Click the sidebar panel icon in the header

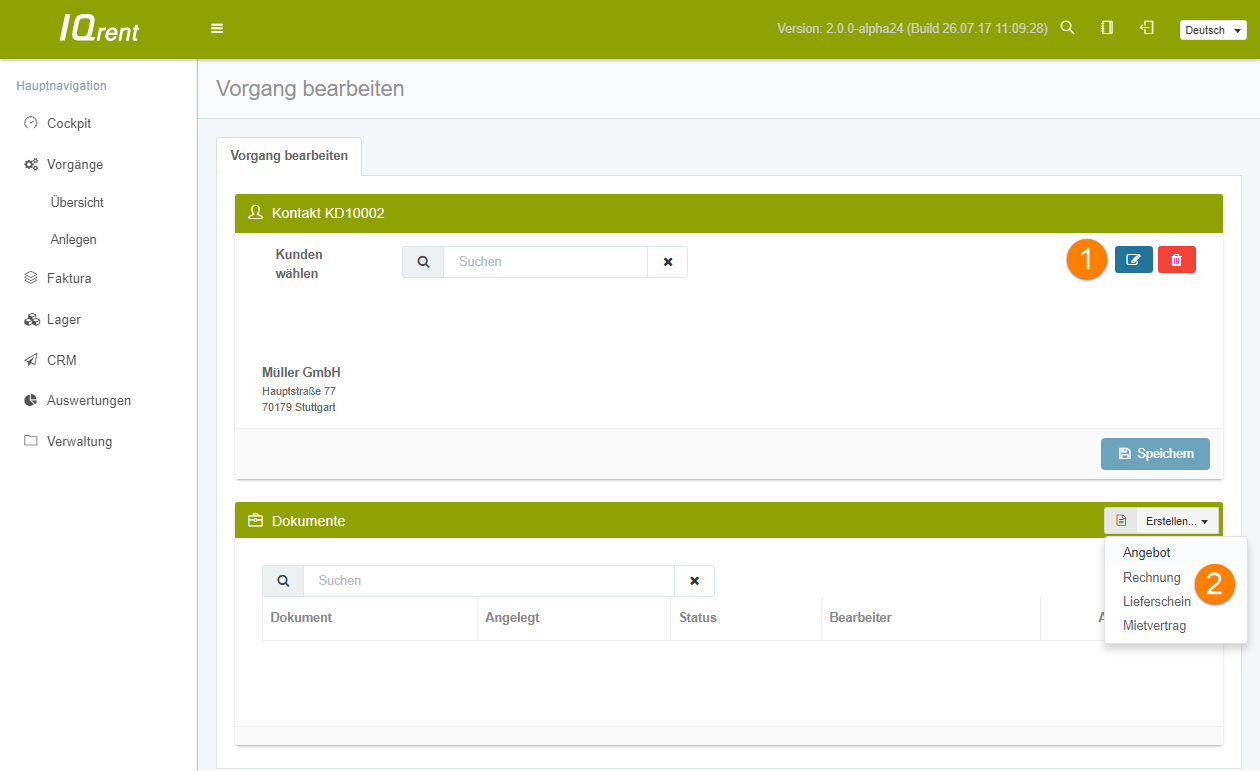coord(1107,28)
